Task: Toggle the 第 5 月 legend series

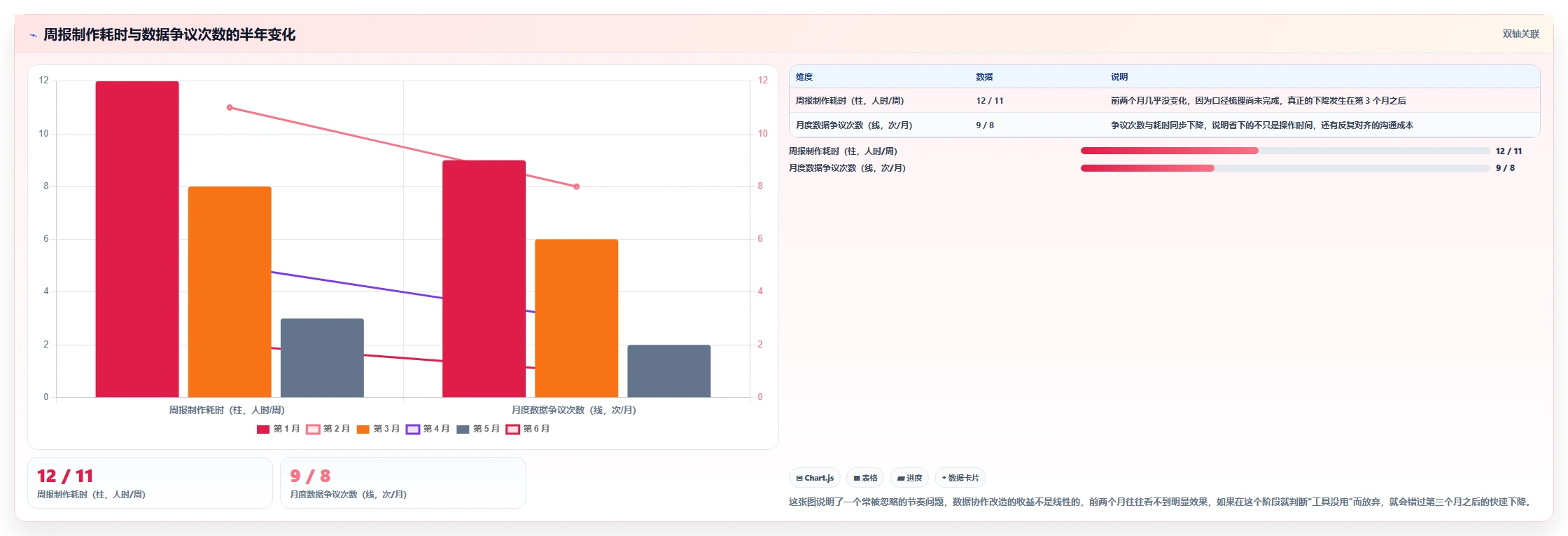Action: 478,429
